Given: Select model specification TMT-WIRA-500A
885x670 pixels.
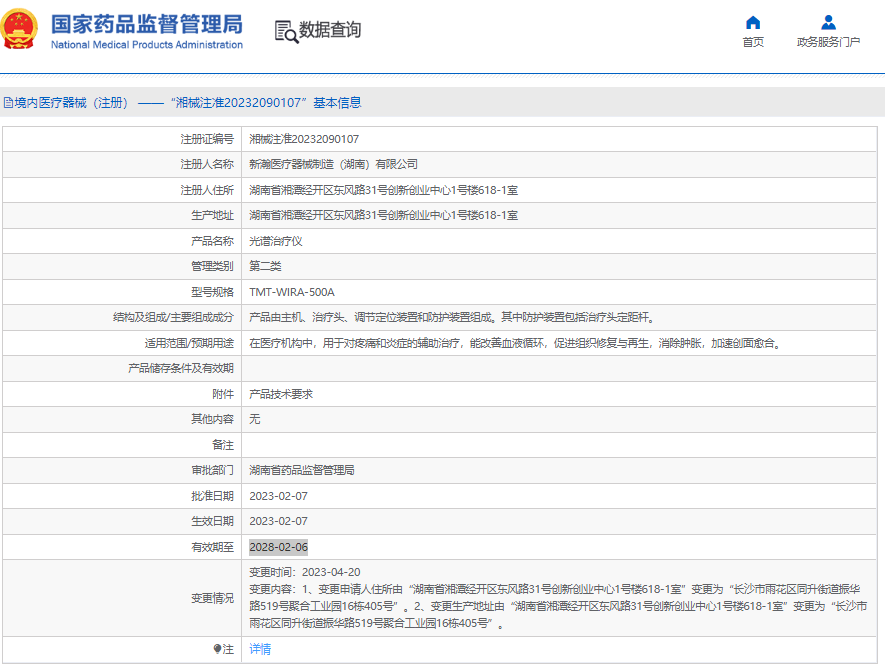Looking at the screenshot, I should 292,292.
